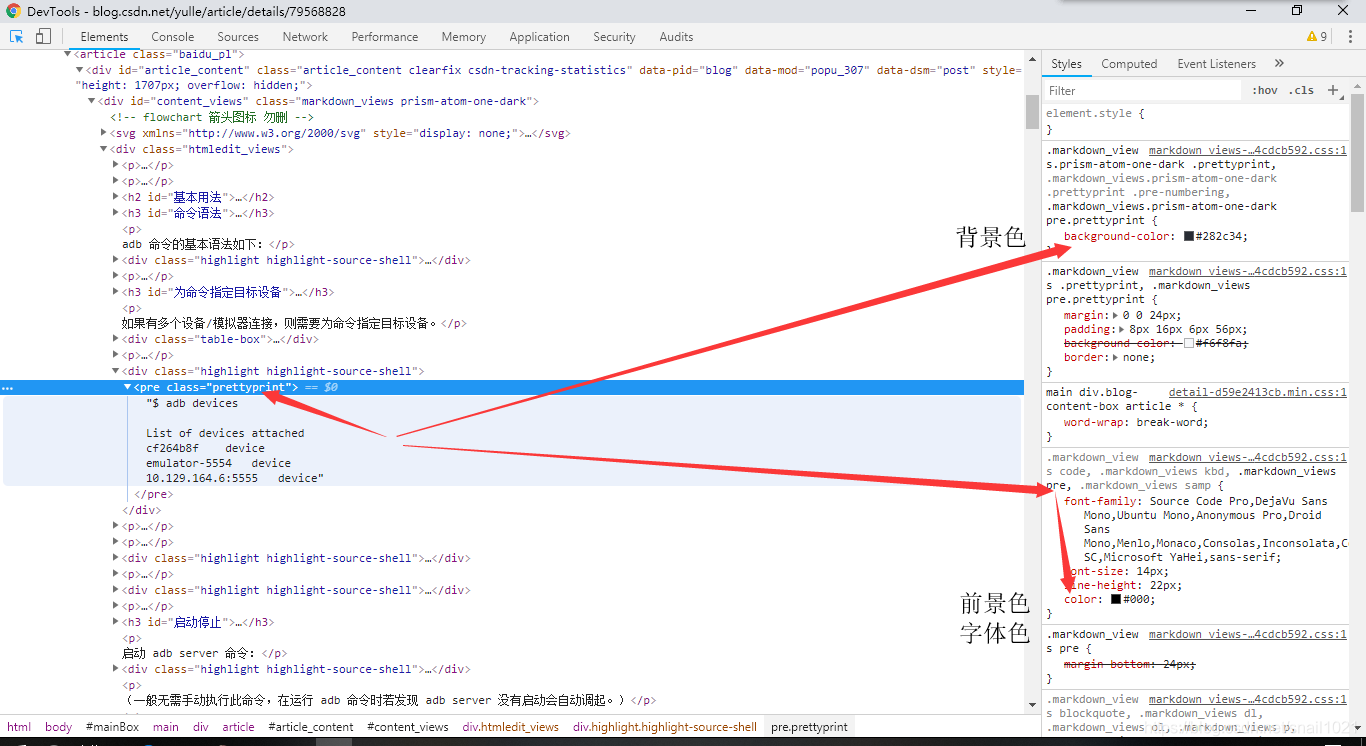Expand the border shorthand property triangle
This screenshot has width=1366, height=746.
[1116, 357]
